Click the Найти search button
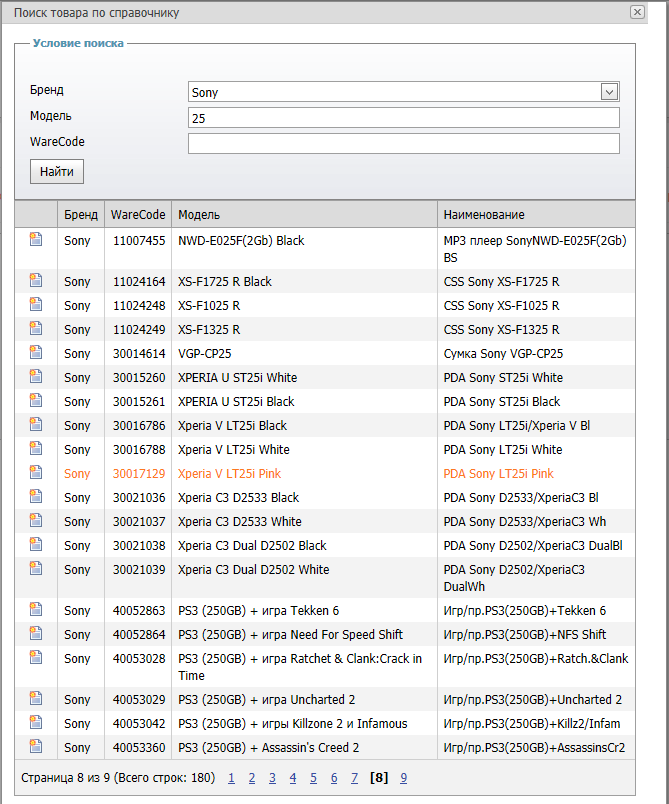The image size is (669, 804). pyautogui.click(x=57, y=171)
